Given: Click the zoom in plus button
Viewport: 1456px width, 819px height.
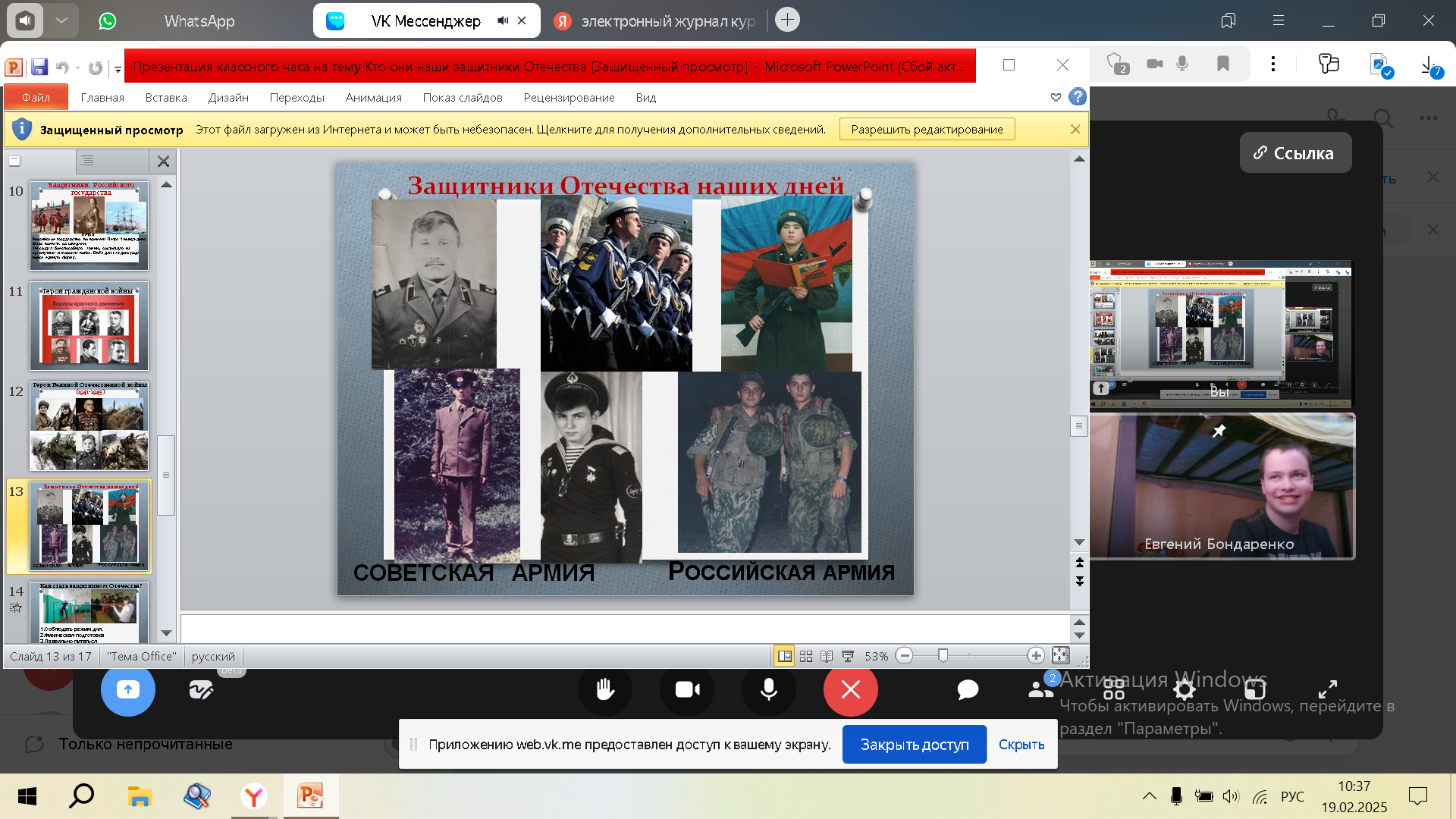Looking at the screenshot, I should click(x=1036, y=656).
